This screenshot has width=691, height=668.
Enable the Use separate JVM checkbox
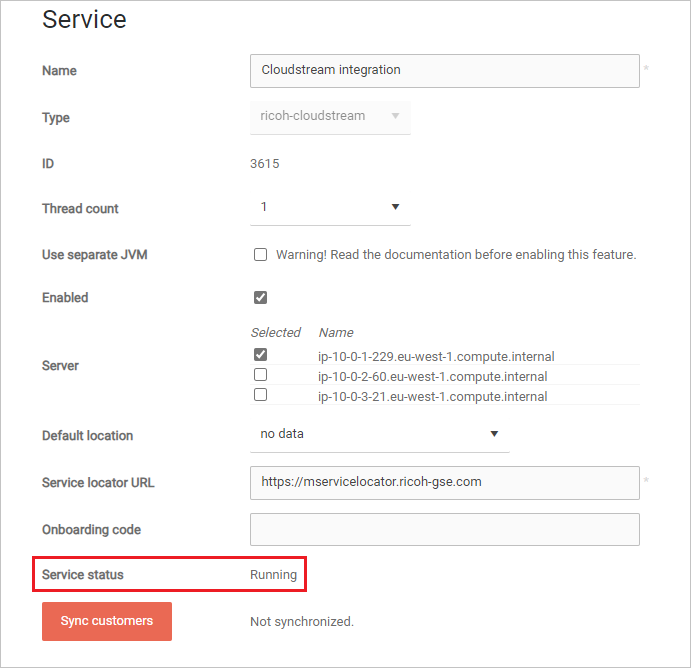coord(260,255)
